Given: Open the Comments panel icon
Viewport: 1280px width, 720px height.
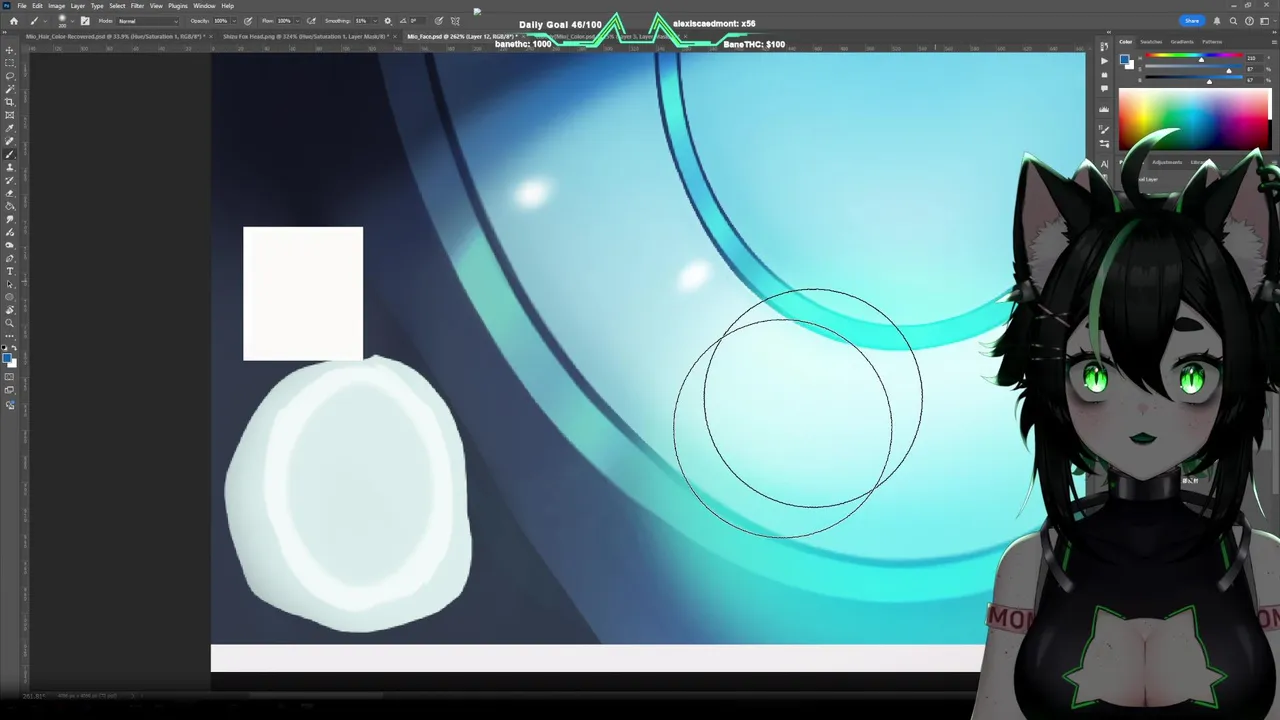Looking at the screenshot, I should [1104, 89].
